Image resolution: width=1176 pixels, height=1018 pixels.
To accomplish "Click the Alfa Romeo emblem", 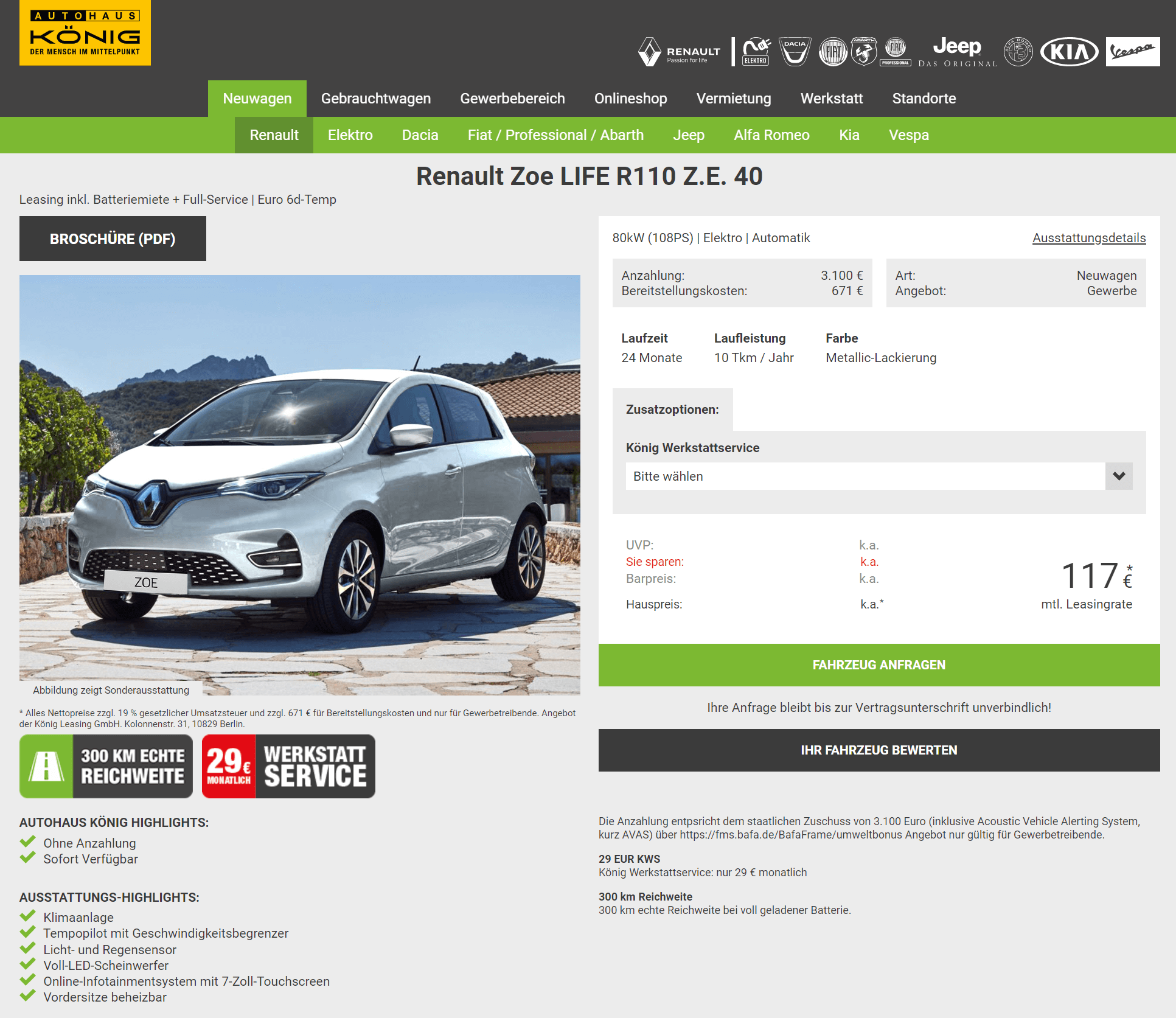I will [1018, 52].
